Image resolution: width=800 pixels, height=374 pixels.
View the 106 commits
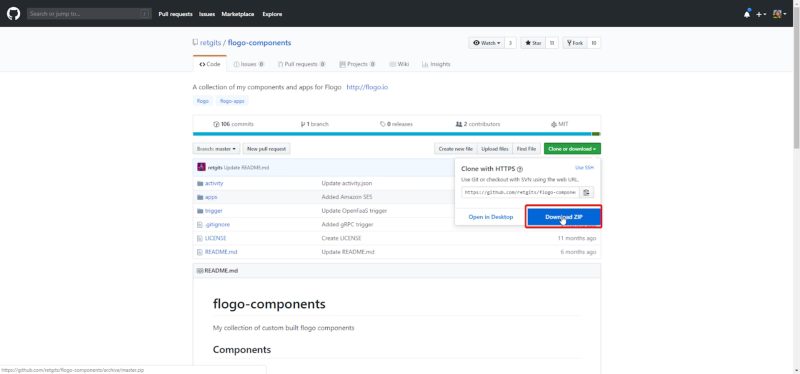(x=233, y=124)
